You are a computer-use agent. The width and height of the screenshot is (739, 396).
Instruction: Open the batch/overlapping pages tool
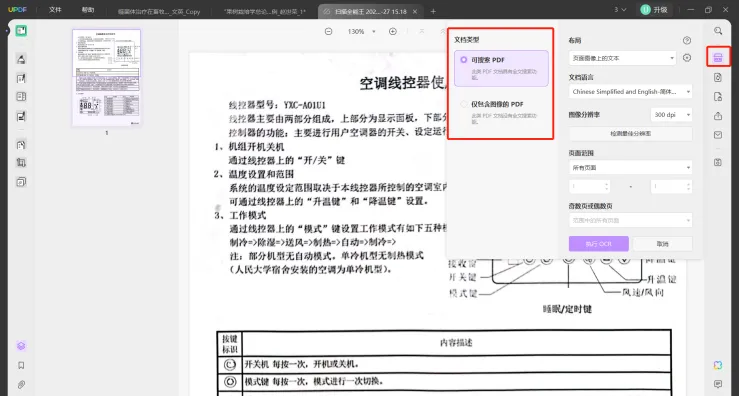[21, 182]
